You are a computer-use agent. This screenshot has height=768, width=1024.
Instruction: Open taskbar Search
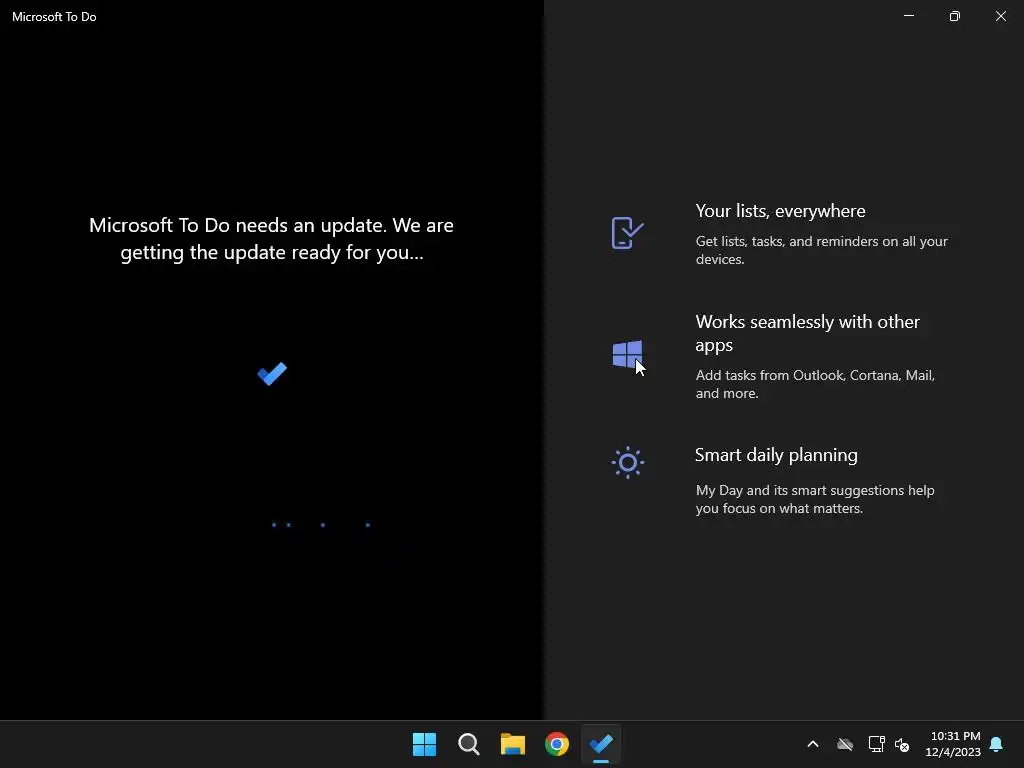coord(468,744)
